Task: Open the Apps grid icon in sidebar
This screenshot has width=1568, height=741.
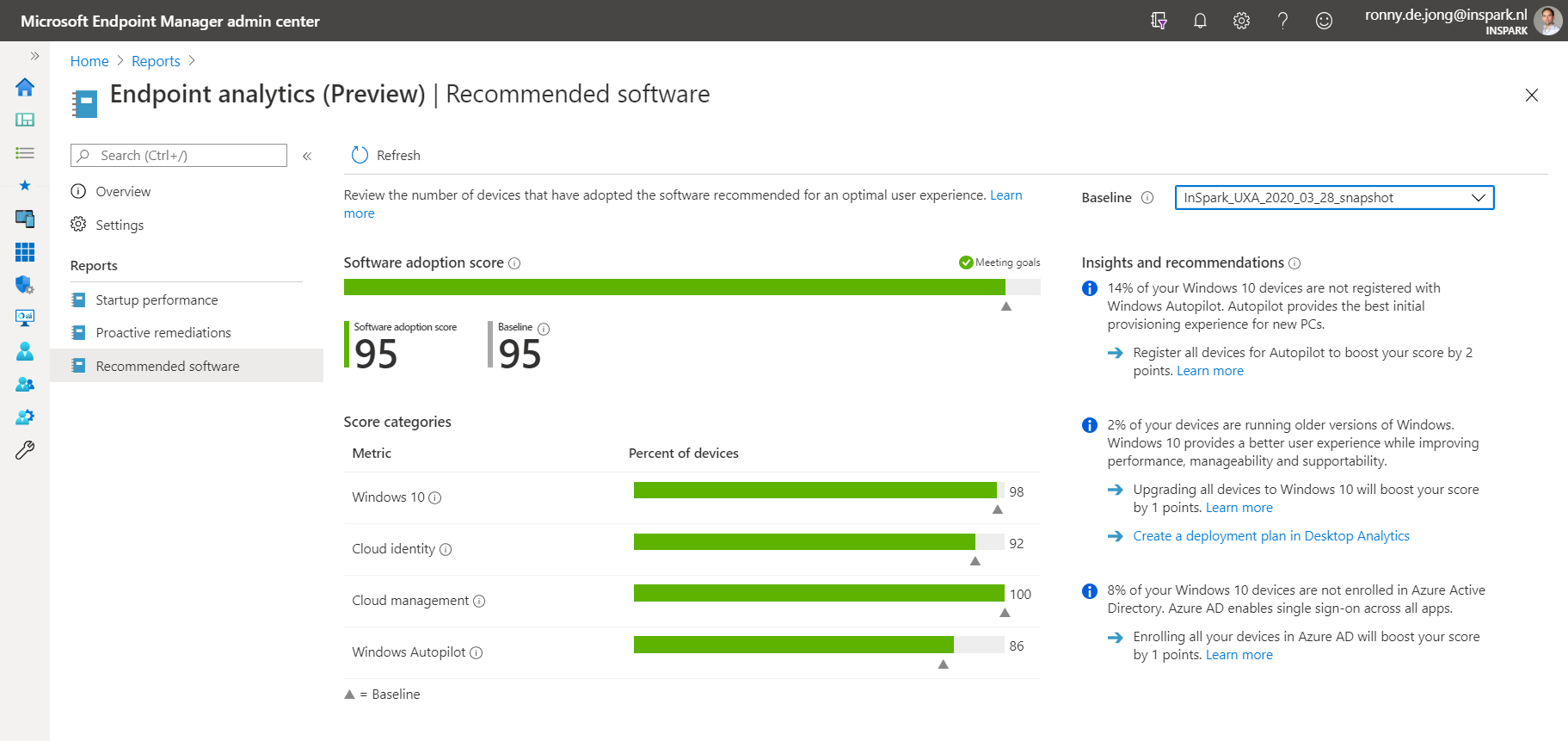Action: pos(25,251)
